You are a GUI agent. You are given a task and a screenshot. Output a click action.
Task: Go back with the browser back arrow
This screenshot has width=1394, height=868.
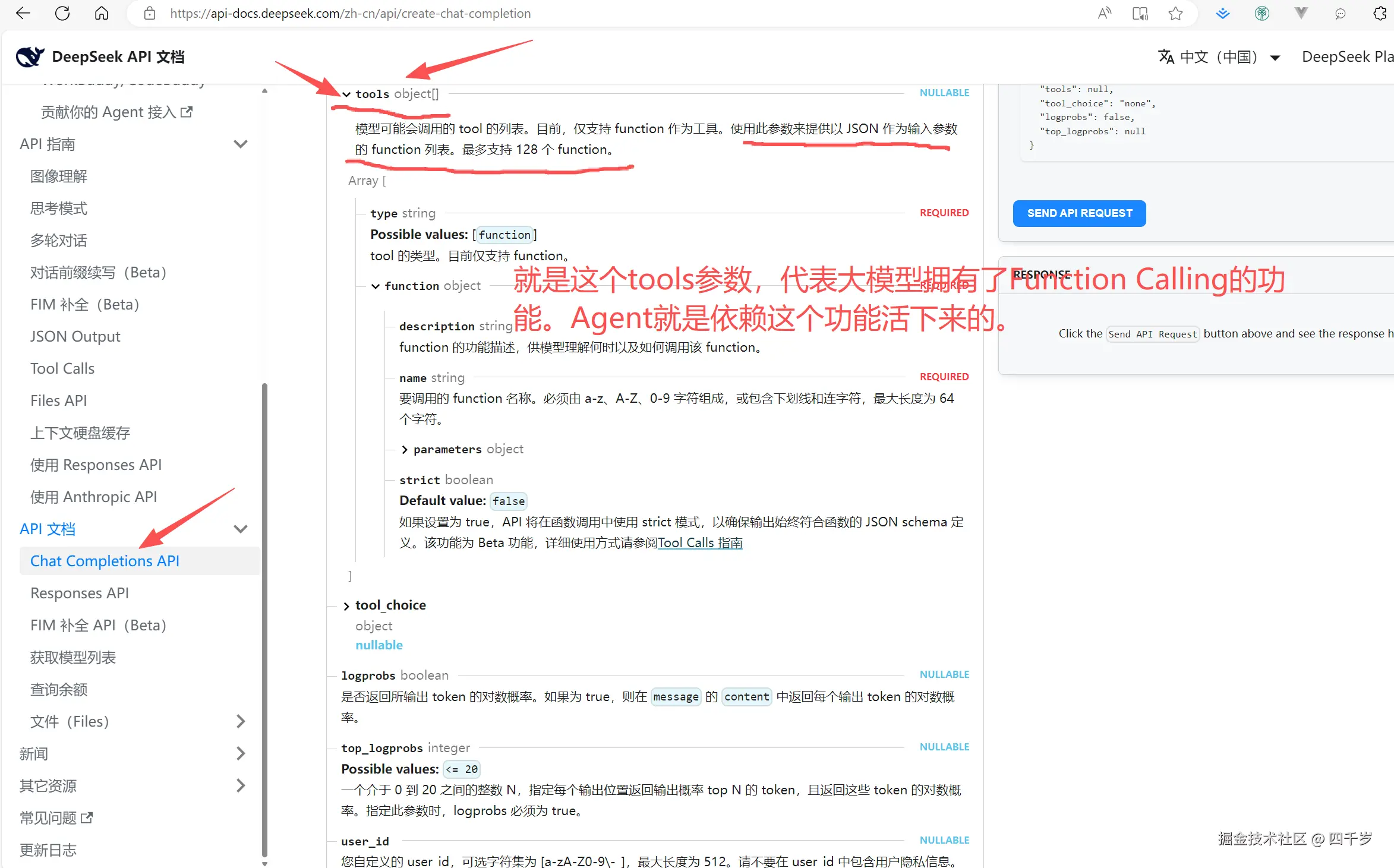(23, 13)
